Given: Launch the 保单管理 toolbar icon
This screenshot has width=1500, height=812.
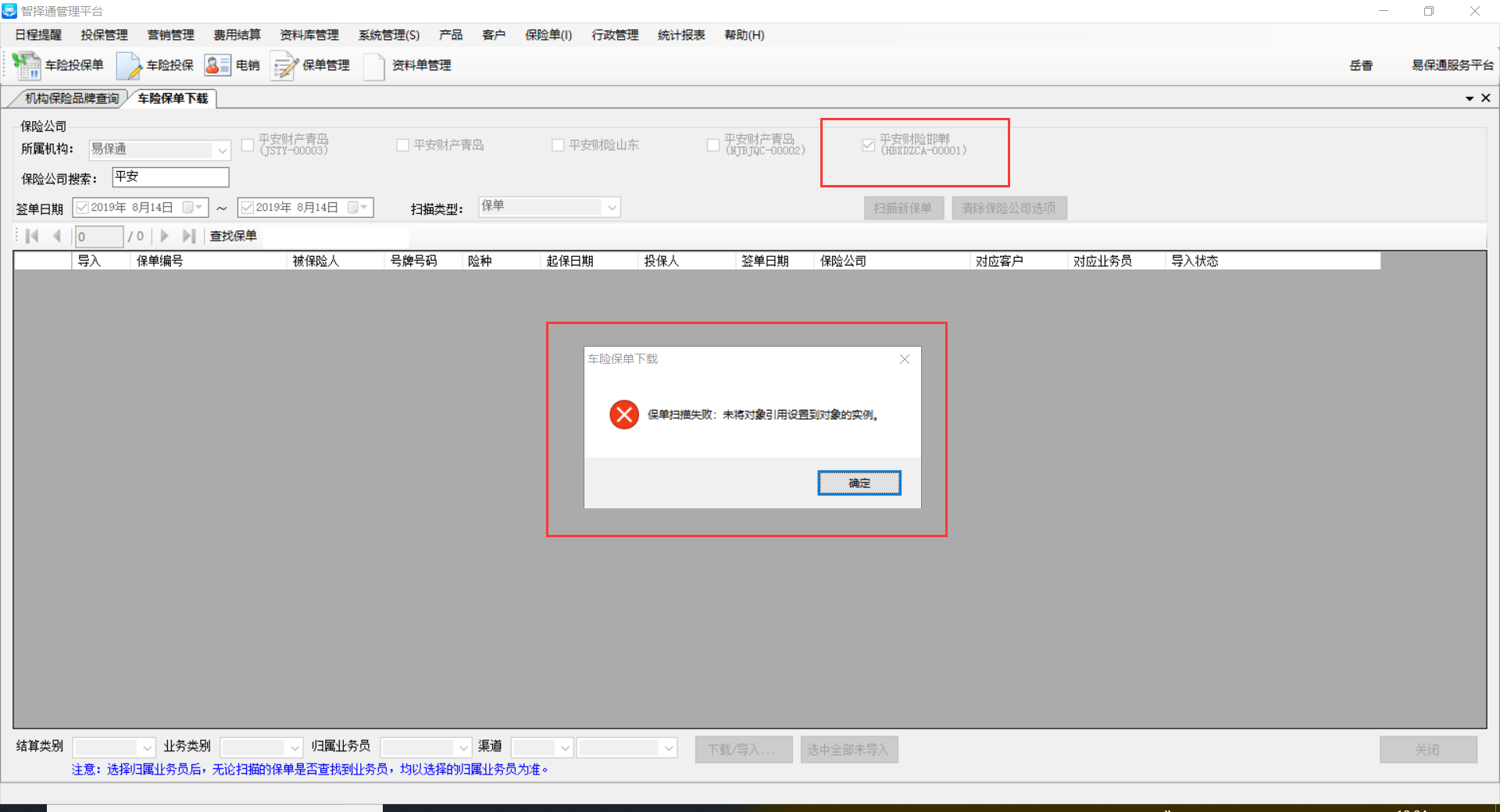Looking at the screenshot, I should coord(284,66).
